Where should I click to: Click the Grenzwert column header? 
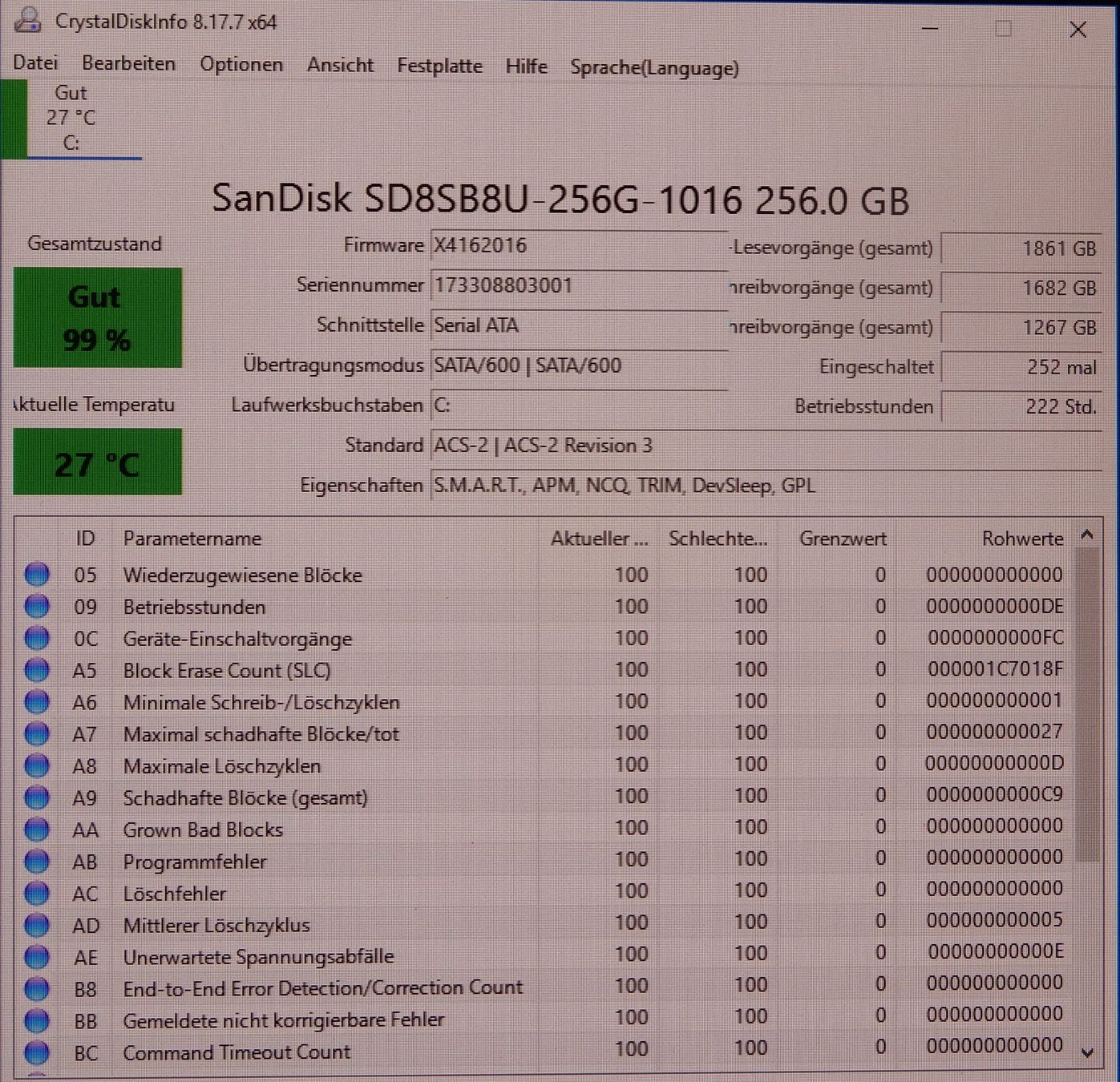tap(843, 539)
